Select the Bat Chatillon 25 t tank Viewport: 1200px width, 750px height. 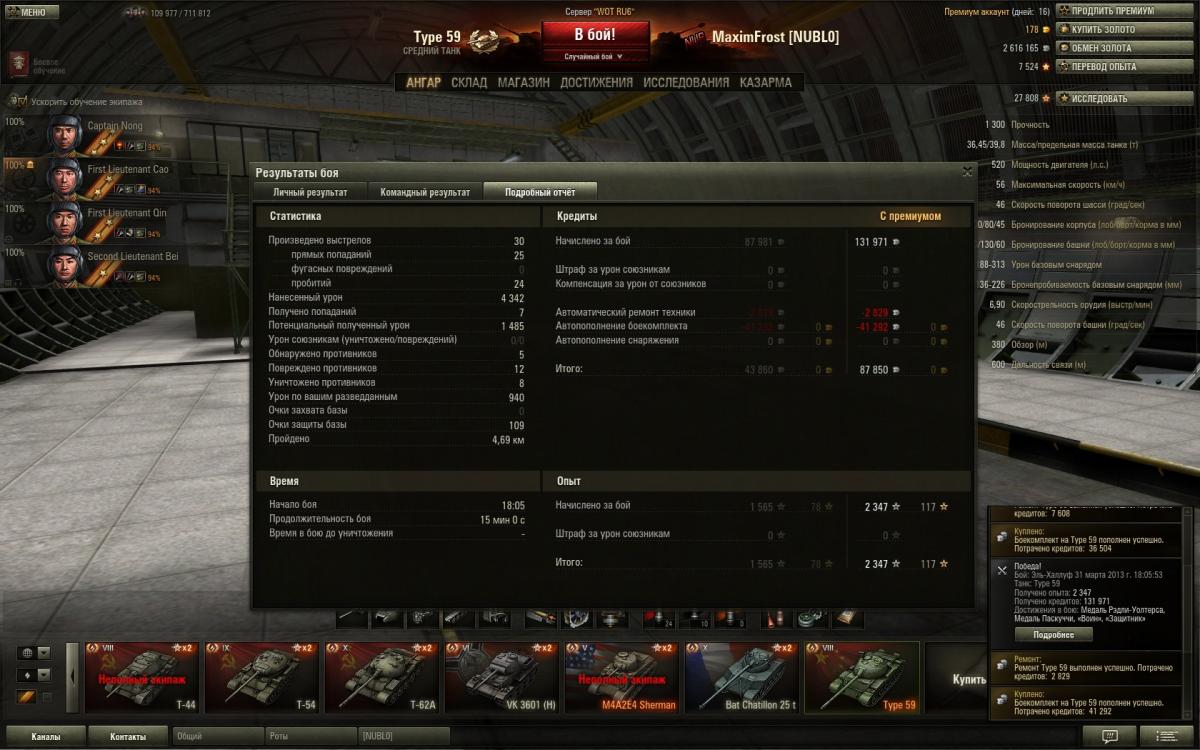tap(742, 677)
